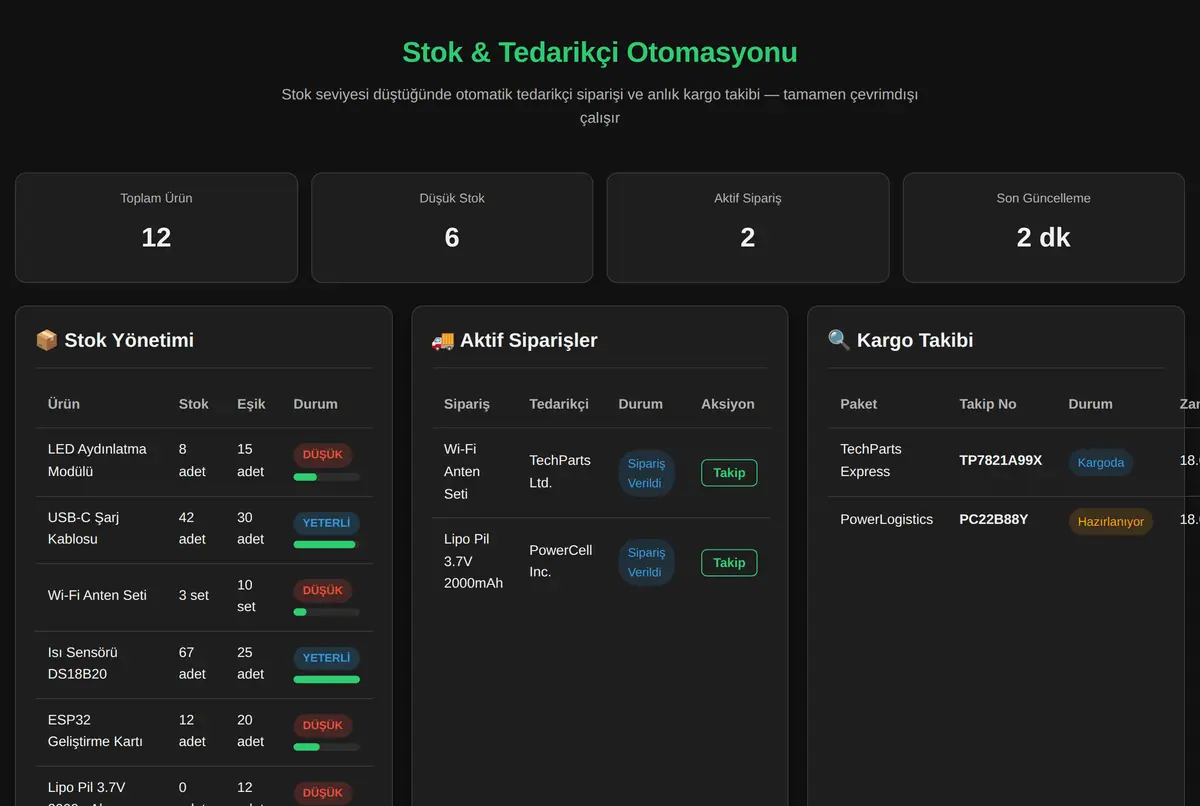The image size is (1200, 806).
Task: Click the Tedarikçi column header
Action: pos(559,404)
